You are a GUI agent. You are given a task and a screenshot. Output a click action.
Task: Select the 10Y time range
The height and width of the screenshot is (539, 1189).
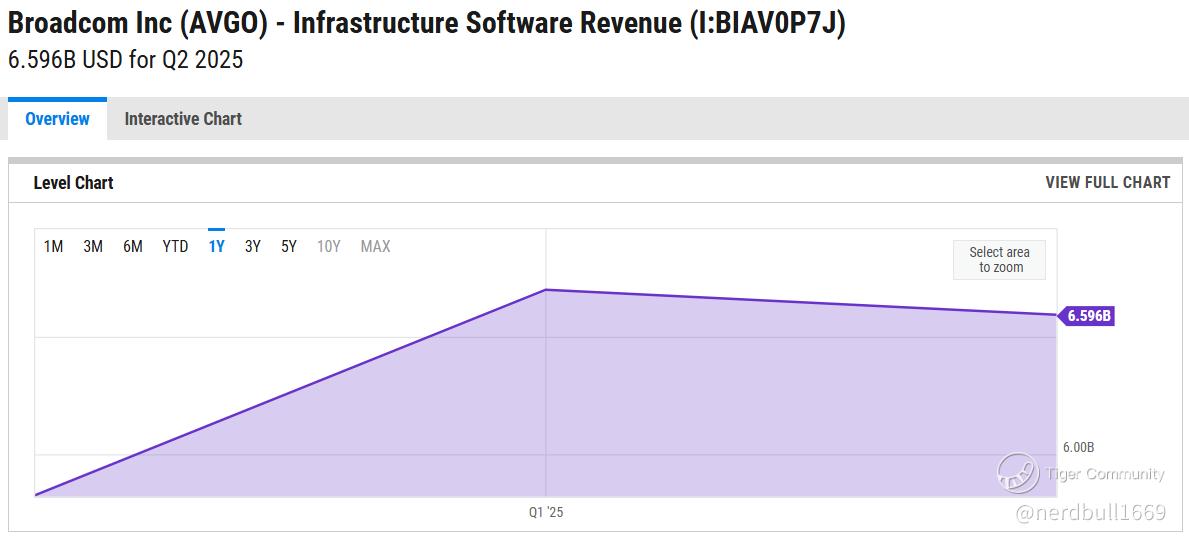tap(328, 246)
